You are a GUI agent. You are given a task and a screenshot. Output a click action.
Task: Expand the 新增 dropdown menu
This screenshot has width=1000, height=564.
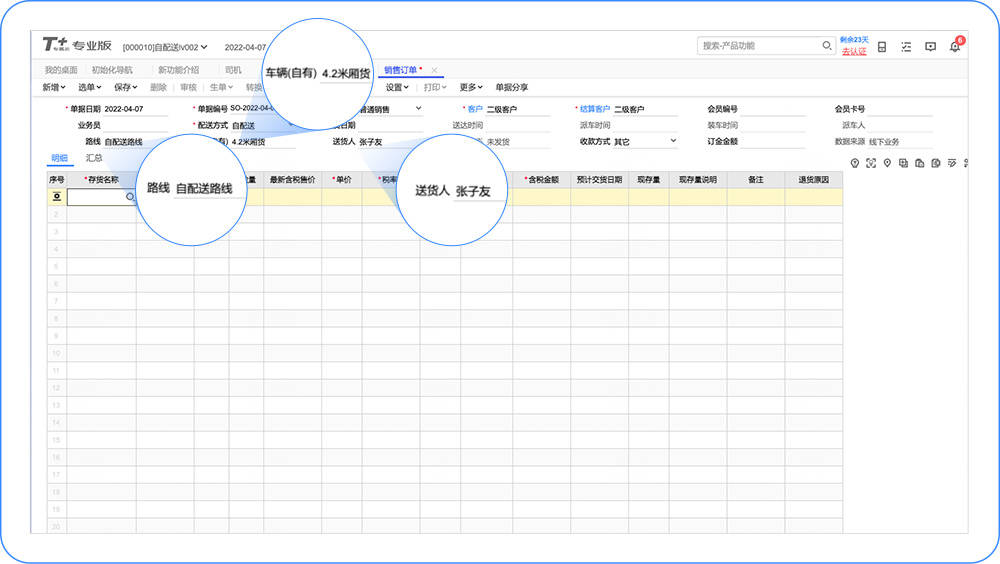pyautogui.click(x=54, y=87)
